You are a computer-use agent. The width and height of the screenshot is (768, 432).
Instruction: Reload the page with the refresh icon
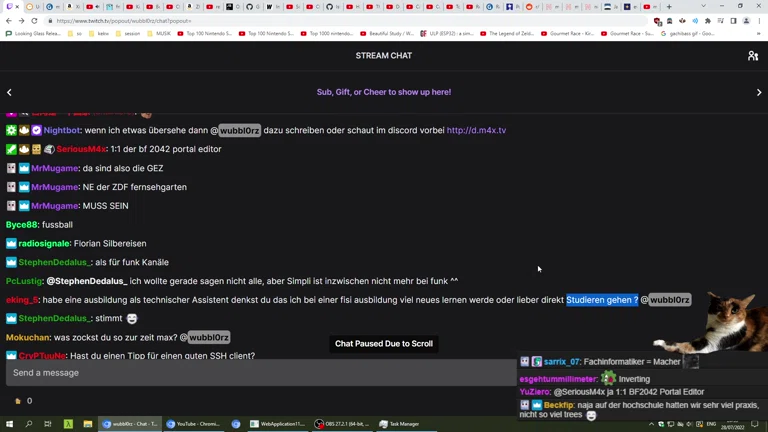click(x=34, y=21)
